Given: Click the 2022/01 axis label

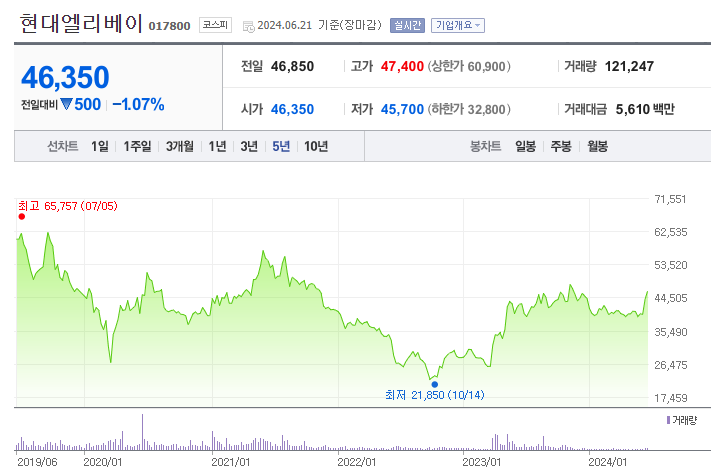Looking at the screenshot, I should [356, 462].
